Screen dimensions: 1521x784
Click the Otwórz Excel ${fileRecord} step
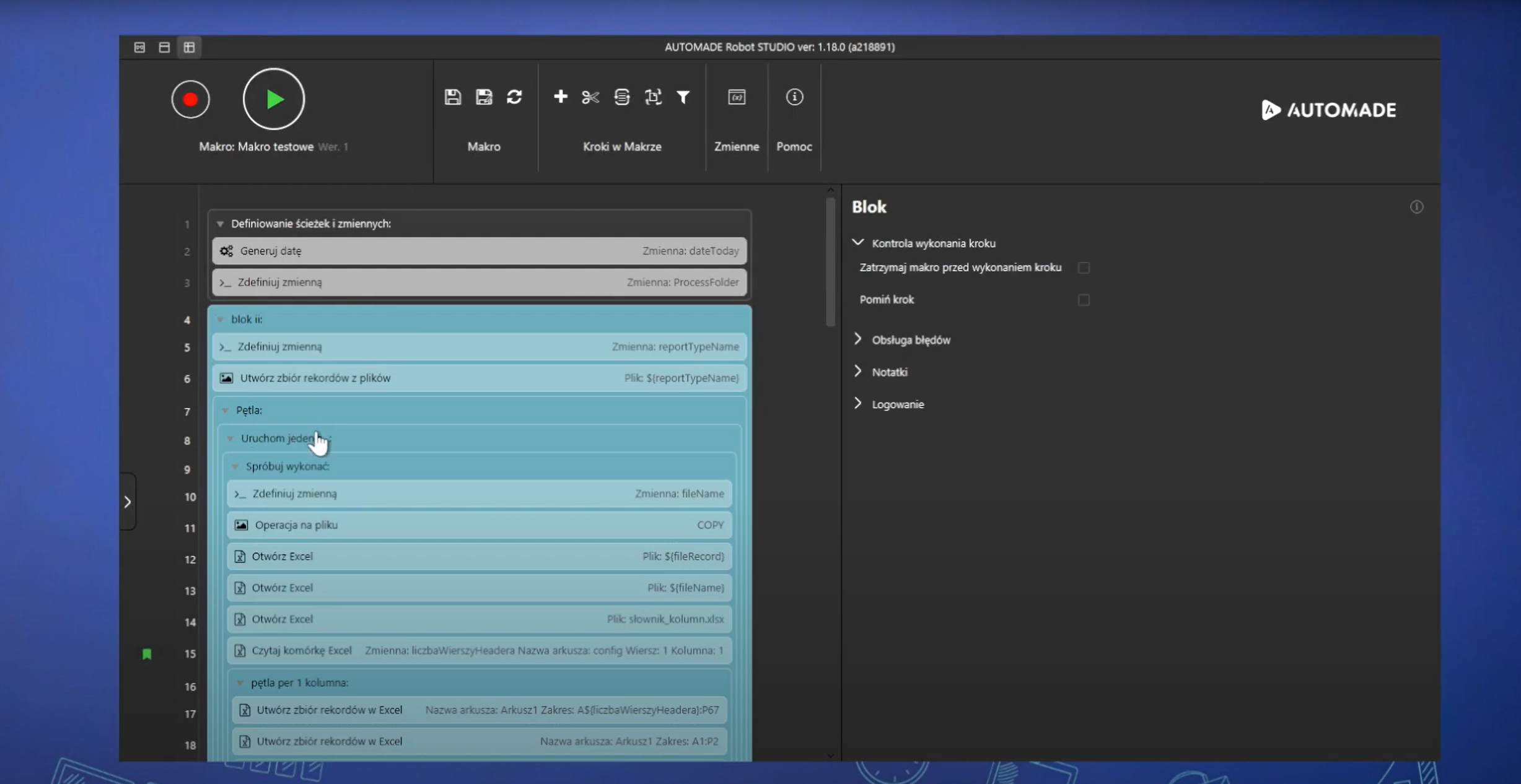(x=480, y=556)
